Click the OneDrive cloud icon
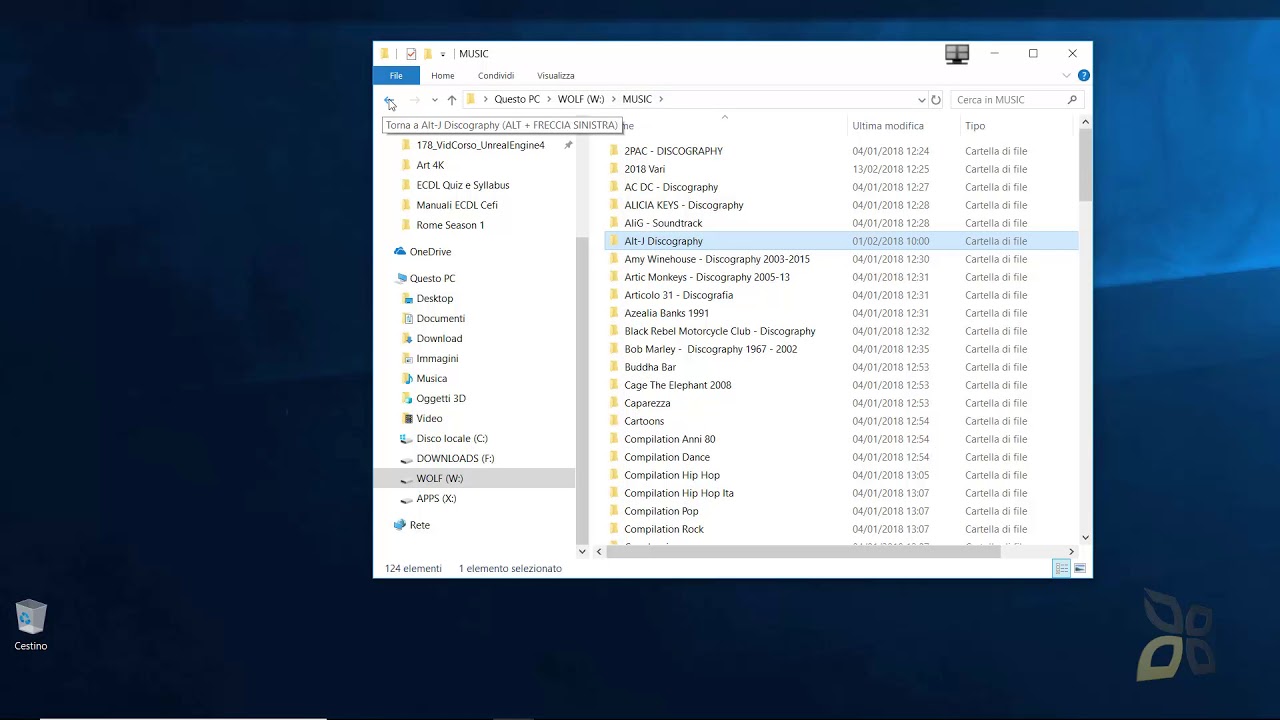The height and width of the screenshot is (720, 1280). point(400,252)
